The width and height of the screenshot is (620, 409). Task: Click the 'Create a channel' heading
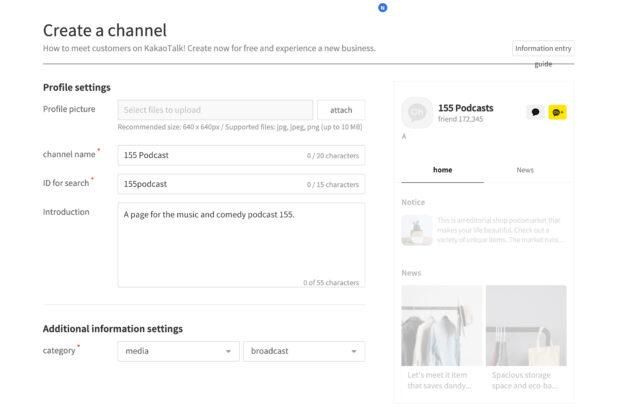pos(105,30)
